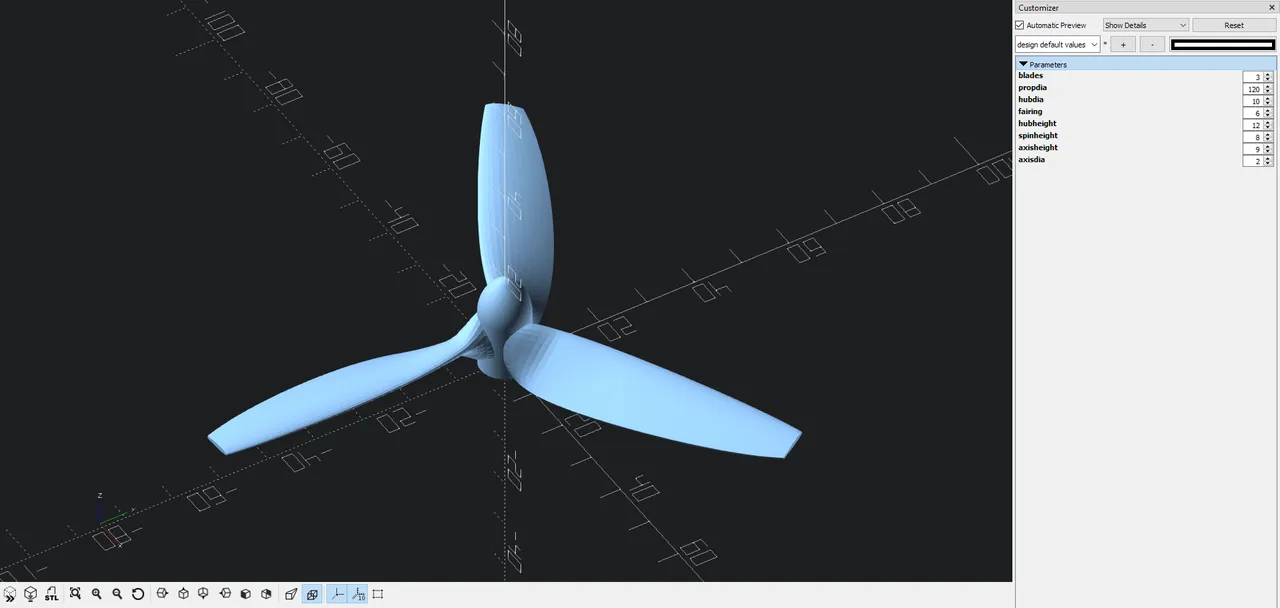The width and height of the screenshot is (1280, 608).
Task: Toggle show edges display
Action: [x=377, y=593]
